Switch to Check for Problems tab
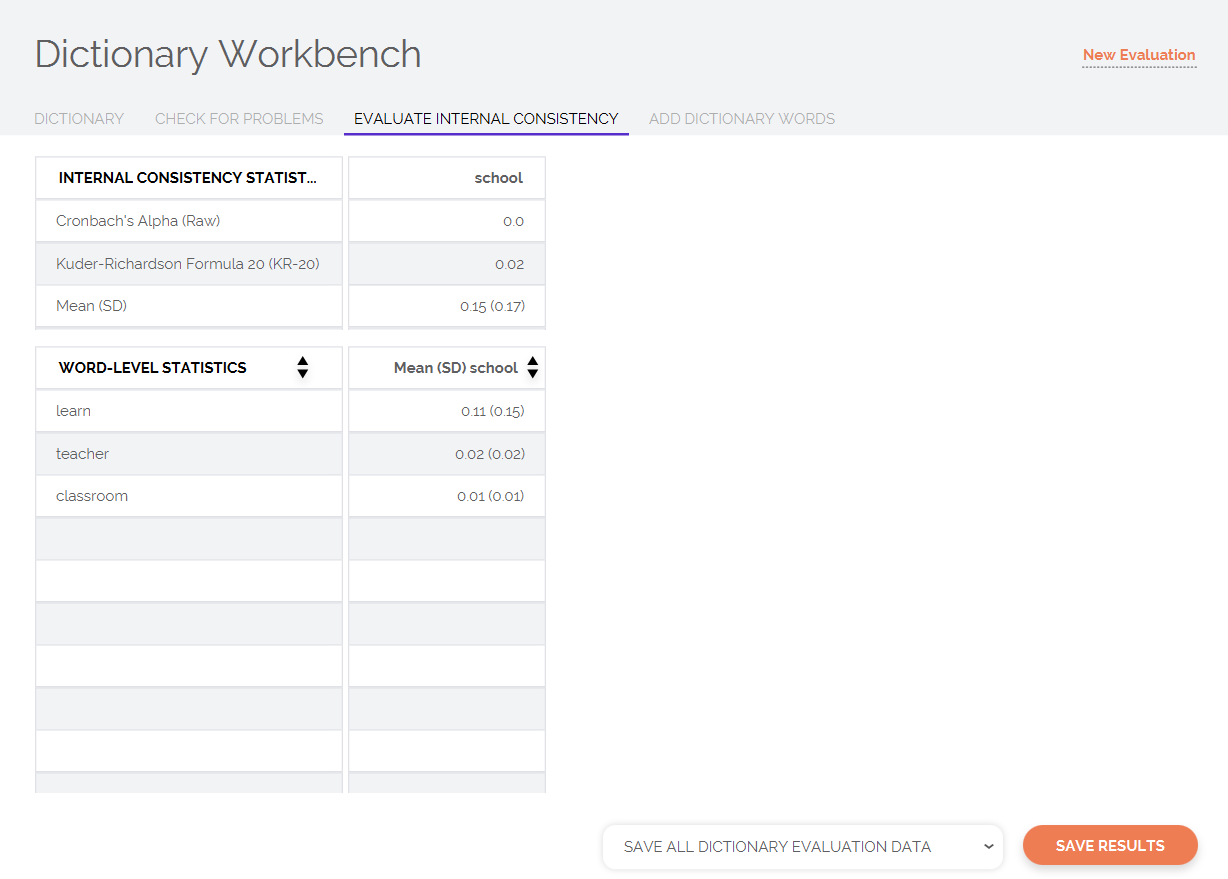 (x=239, y=118)
